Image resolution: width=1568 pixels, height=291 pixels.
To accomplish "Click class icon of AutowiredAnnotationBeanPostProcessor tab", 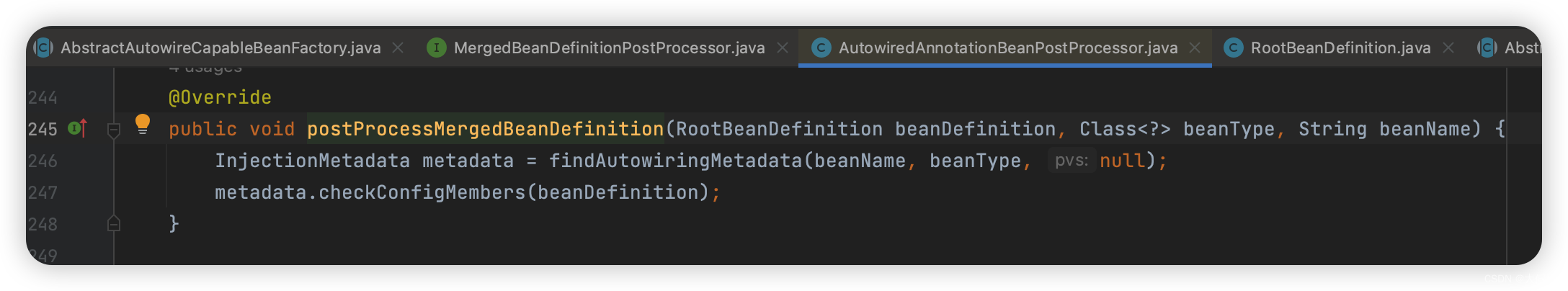I will (821, 48).
